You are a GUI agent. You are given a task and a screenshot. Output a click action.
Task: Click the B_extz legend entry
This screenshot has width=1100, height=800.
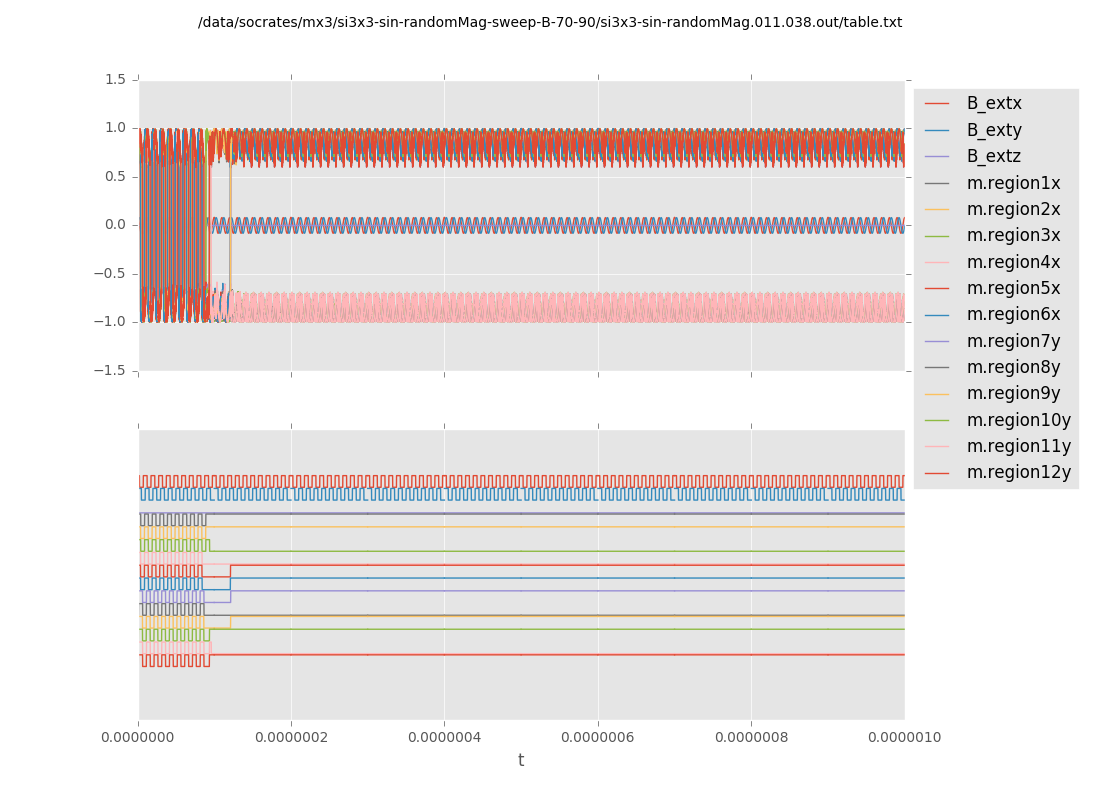[x=993, y=157]
